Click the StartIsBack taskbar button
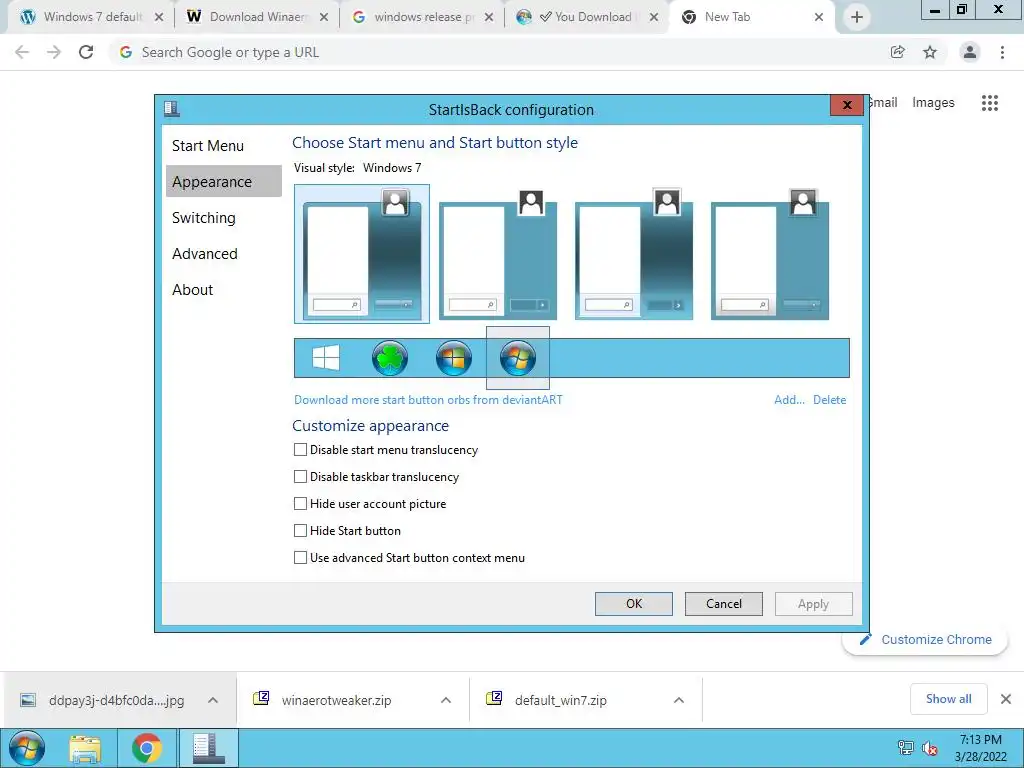 [x=208, y=748]
